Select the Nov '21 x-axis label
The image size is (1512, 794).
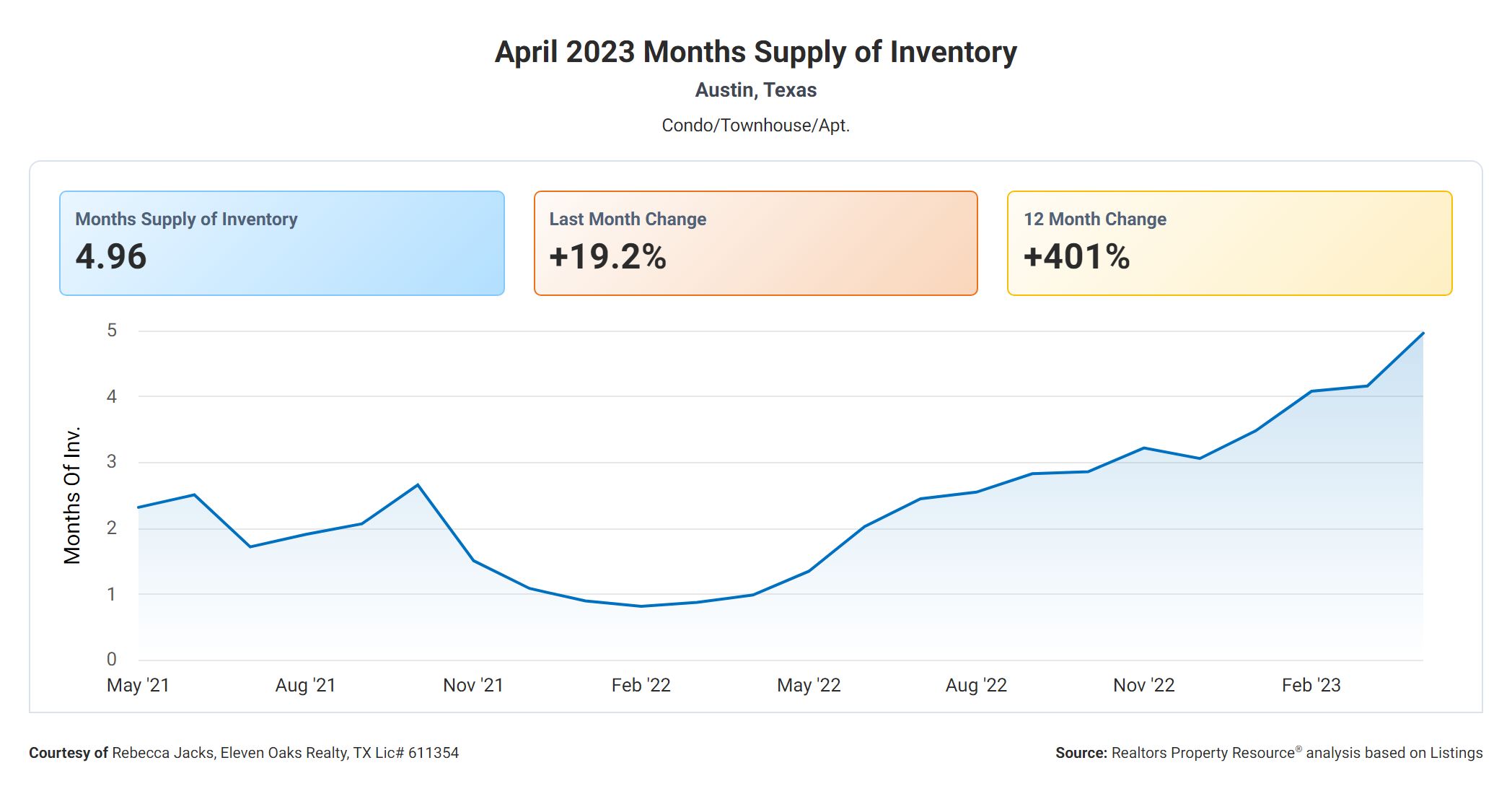(x=473, y=685)
